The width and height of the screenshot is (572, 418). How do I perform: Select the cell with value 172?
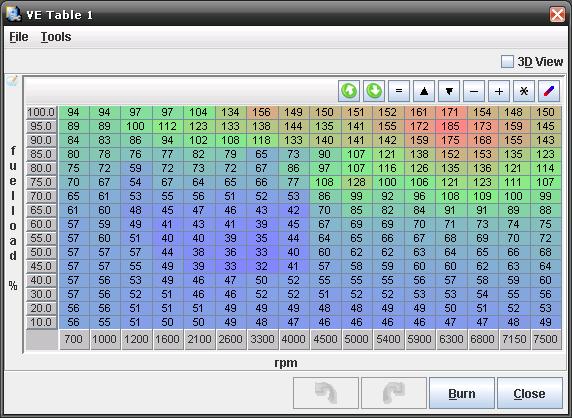419,126
